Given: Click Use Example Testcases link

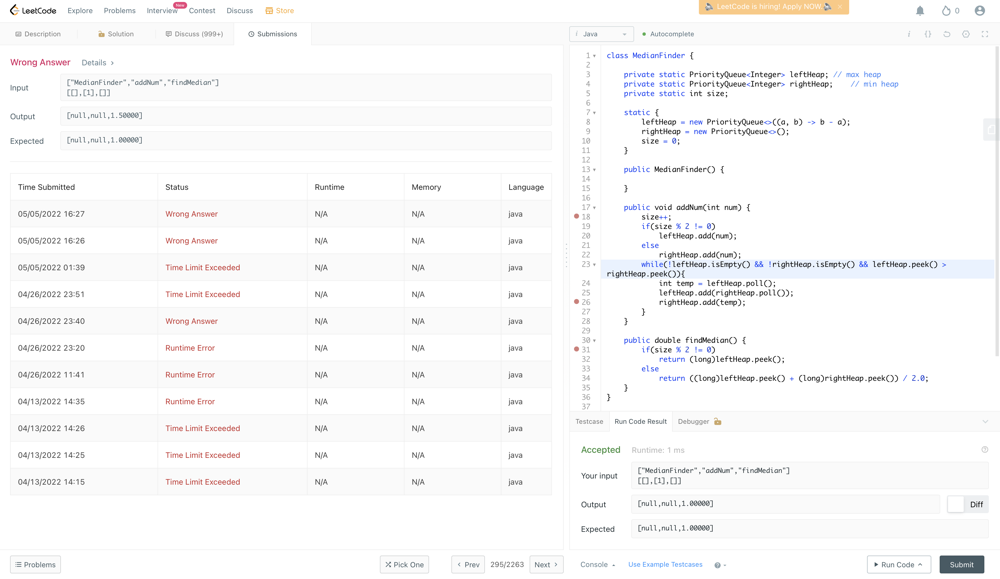Looking at the screenshot, I should pyautogui.click(x=665, y=565).
